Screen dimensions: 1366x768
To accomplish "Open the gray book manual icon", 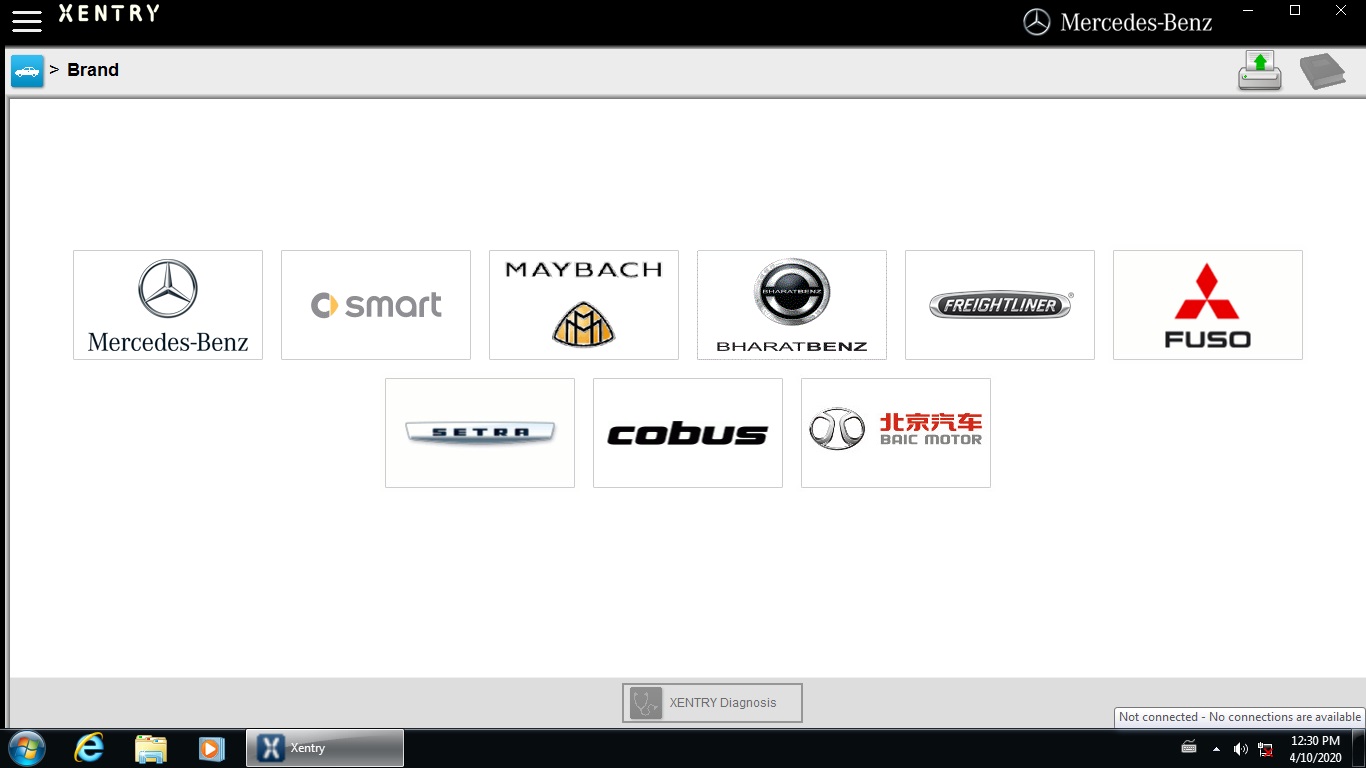I will point(1322,72).
